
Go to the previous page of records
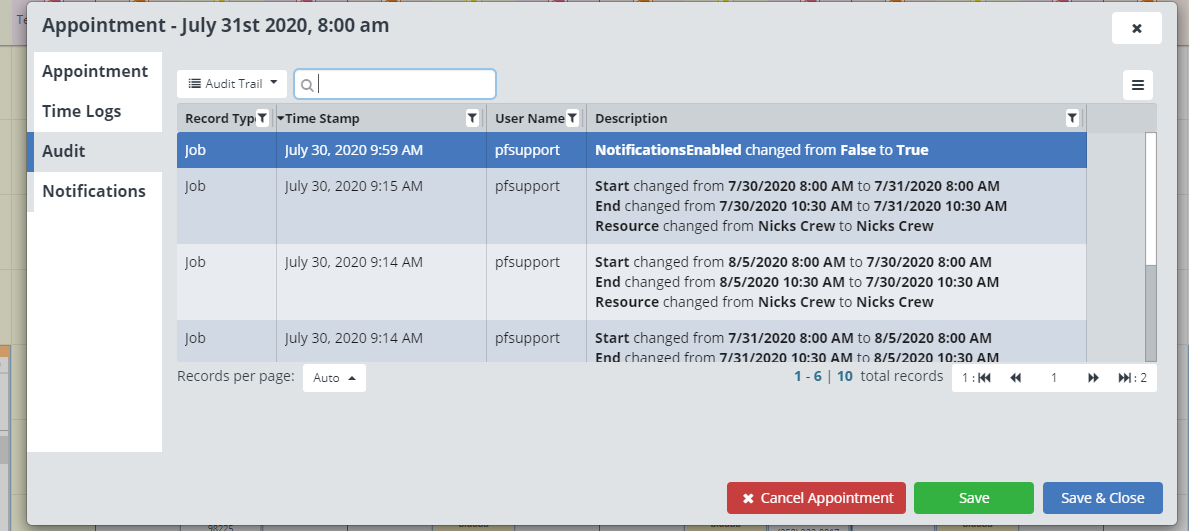pyautogui.click(x=1016, y=378)
